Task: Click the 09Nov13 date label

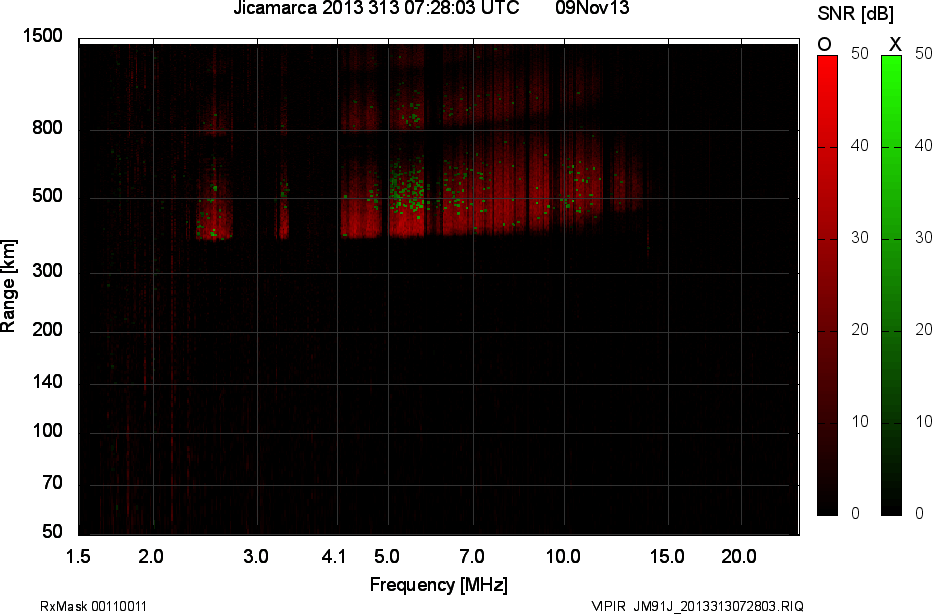Action: coord(593,9)
